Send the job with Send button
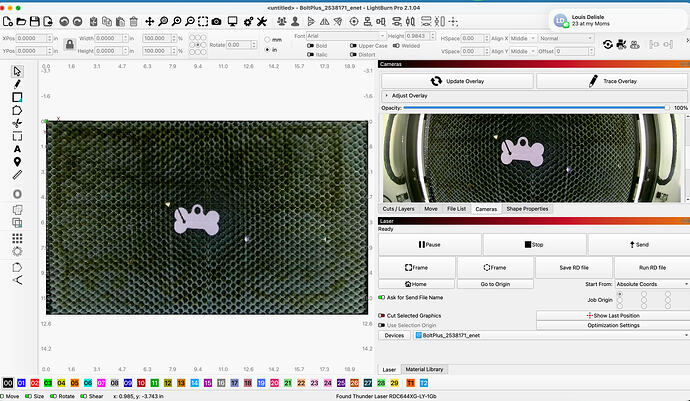The height and width of the screenshot is (401, 690). pos(639,245)
